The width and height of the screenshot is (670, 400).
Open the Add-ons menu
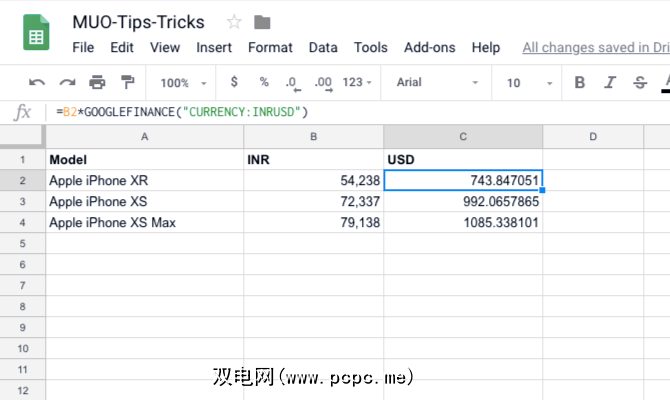[429, 47]
